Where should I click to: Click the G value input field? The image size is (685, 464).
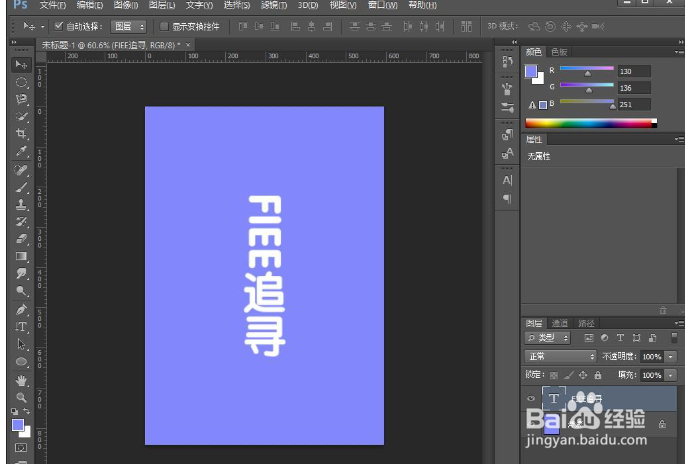634,88
